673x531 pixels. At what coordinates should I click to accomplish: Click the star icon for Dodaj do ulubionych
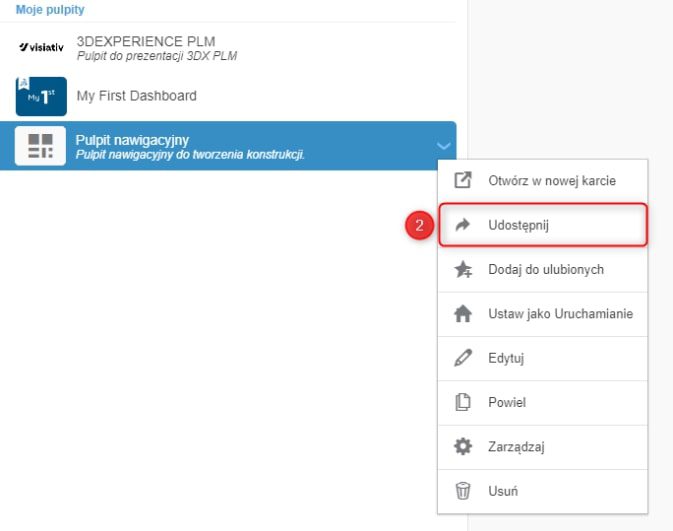coord(463,269)
